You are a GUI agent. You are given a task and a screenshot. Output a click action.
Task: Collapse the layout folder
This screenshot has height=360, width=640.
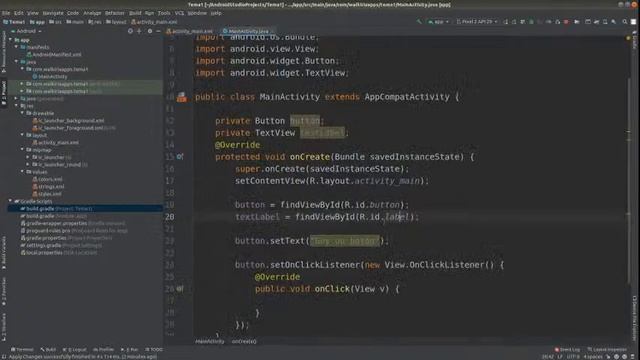coord(22,135)
